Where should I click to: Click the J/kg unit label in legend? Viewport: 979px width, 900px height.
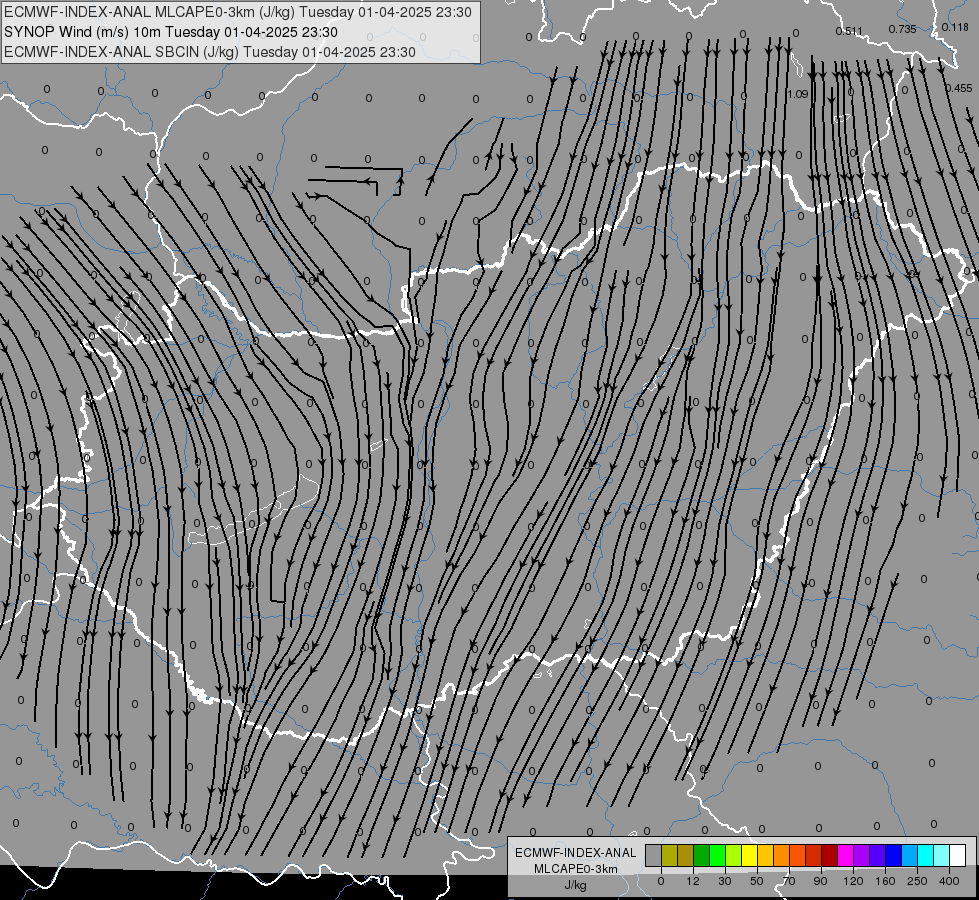click(x=576, y=885)
